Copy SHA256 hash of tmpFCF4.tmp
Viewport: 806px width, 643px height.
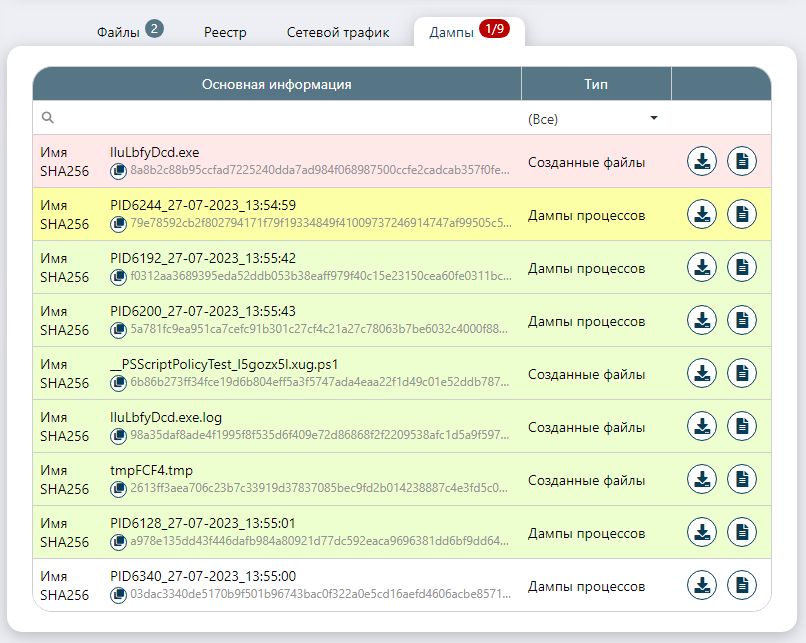tap(119, 489)
